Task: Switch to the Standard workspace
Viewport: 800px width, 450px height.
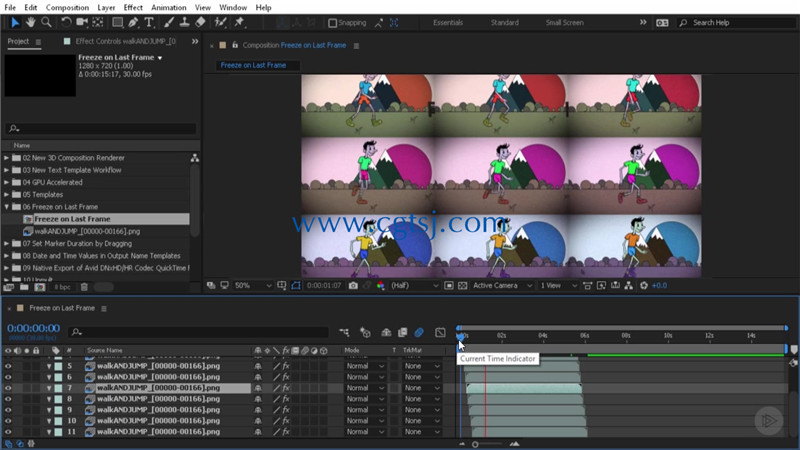Action: coord(505,23)
